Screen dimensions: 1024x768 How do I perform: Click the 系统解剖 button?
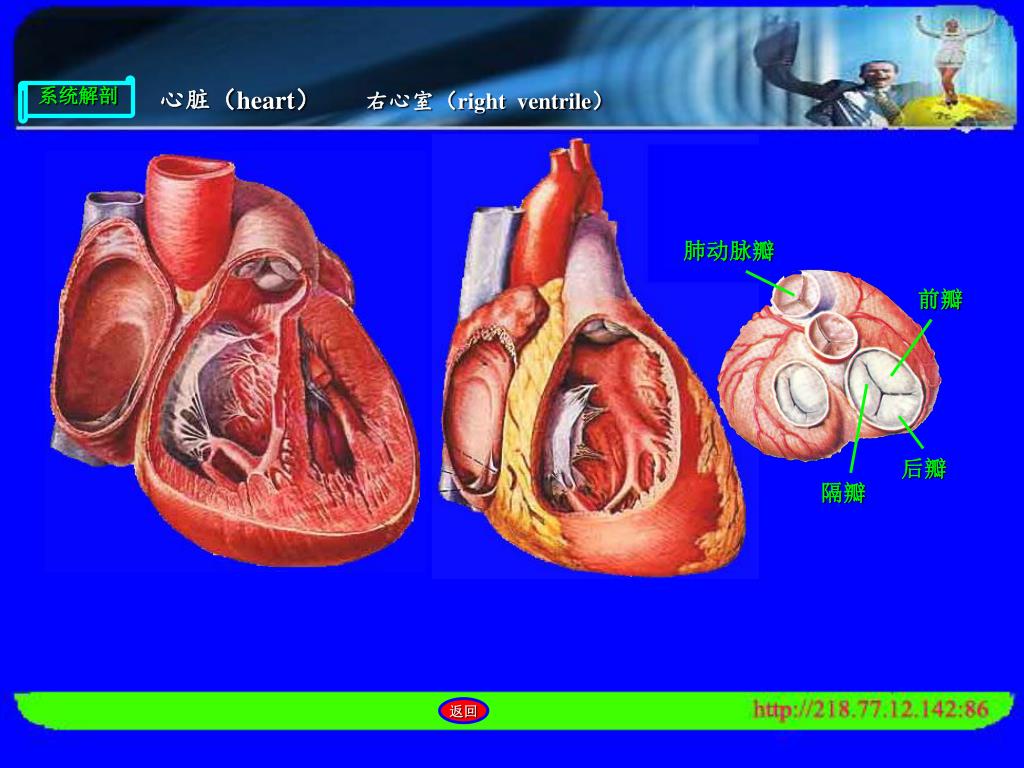tap(76, 98)
